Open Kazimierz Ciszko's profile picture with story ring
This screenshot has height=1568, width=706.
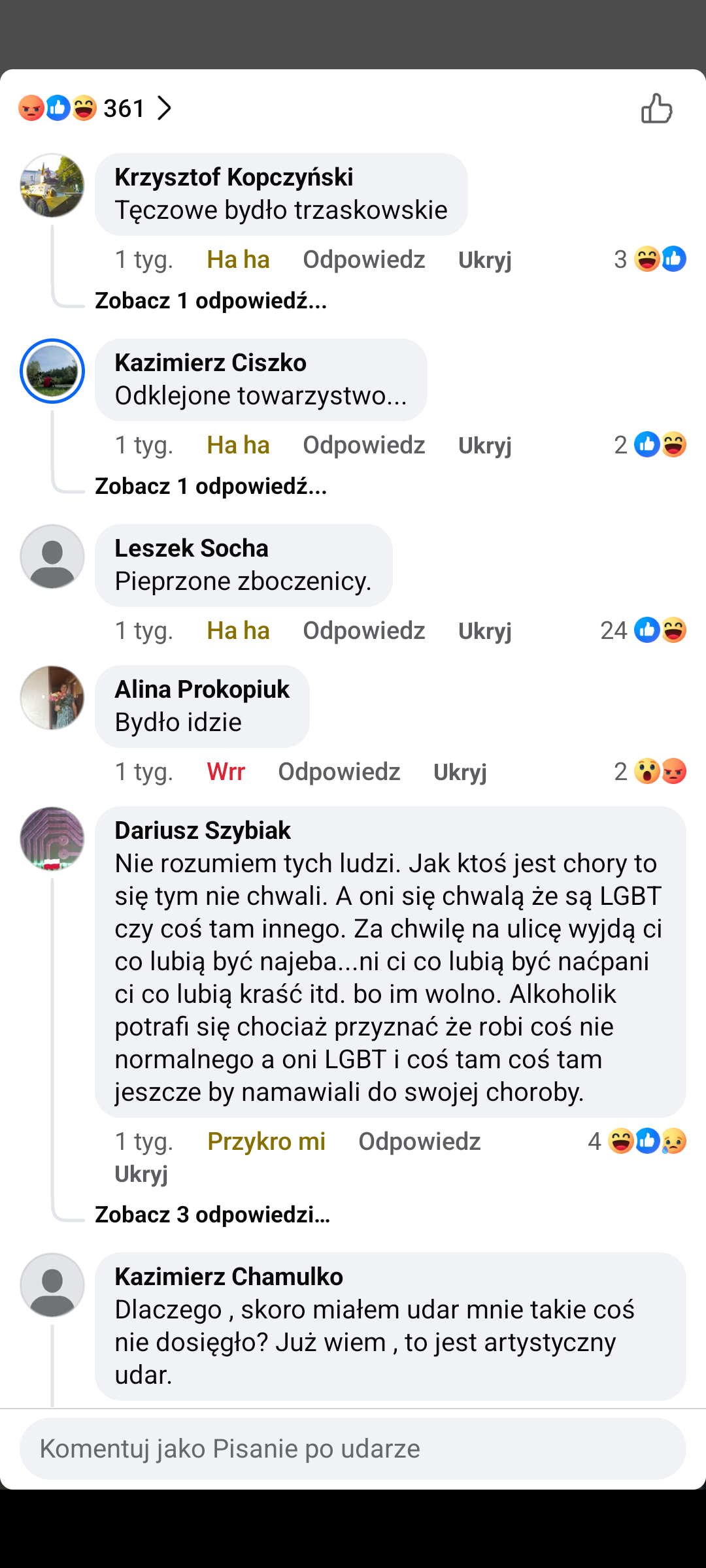52,371
